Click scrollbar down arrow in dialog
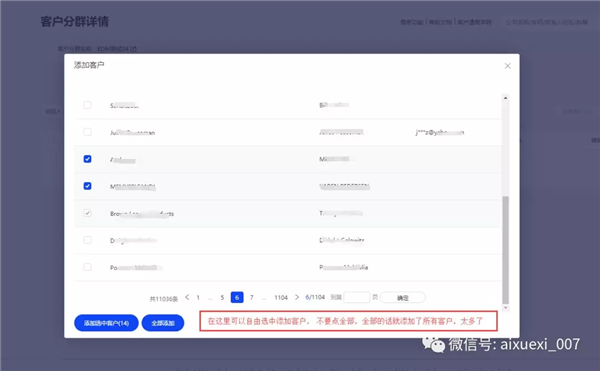The image size is (600, 371). [505, 308]
